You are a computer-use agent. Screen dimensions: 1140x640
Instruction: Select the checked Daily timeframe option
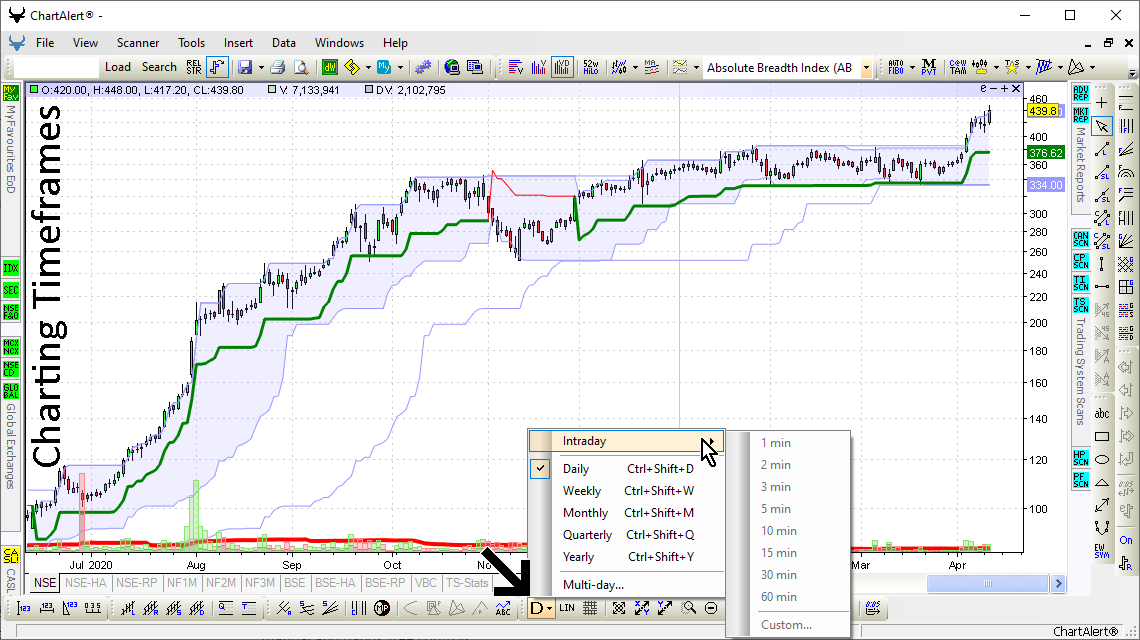coord(627,469)
